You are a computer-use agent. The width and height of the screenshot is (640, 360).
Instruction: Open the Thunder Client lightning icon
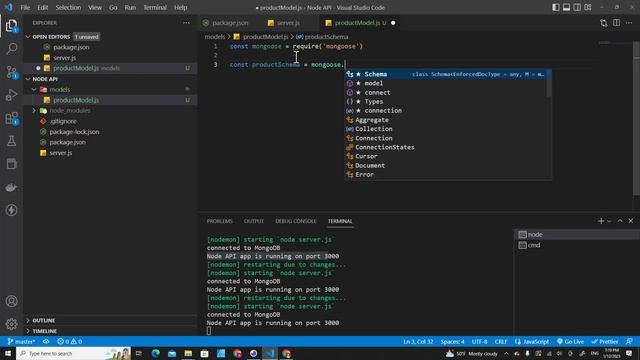click(x=11, y=210)
